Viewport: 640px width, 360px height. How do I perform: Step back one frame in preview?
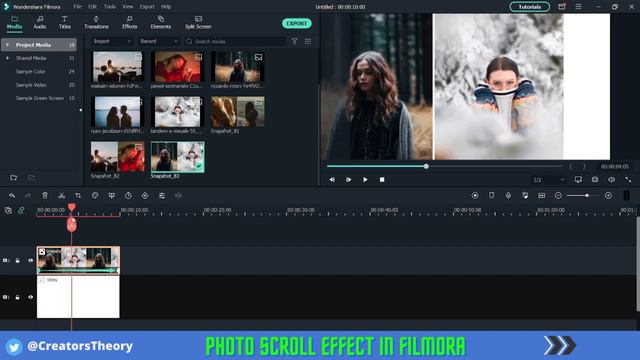click(332, 180)
